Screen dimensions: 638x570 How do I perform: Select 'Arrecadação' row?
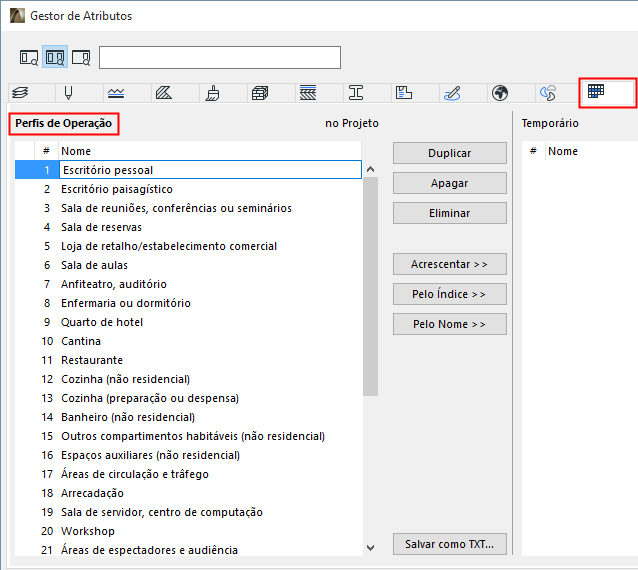tap(188, 493)
